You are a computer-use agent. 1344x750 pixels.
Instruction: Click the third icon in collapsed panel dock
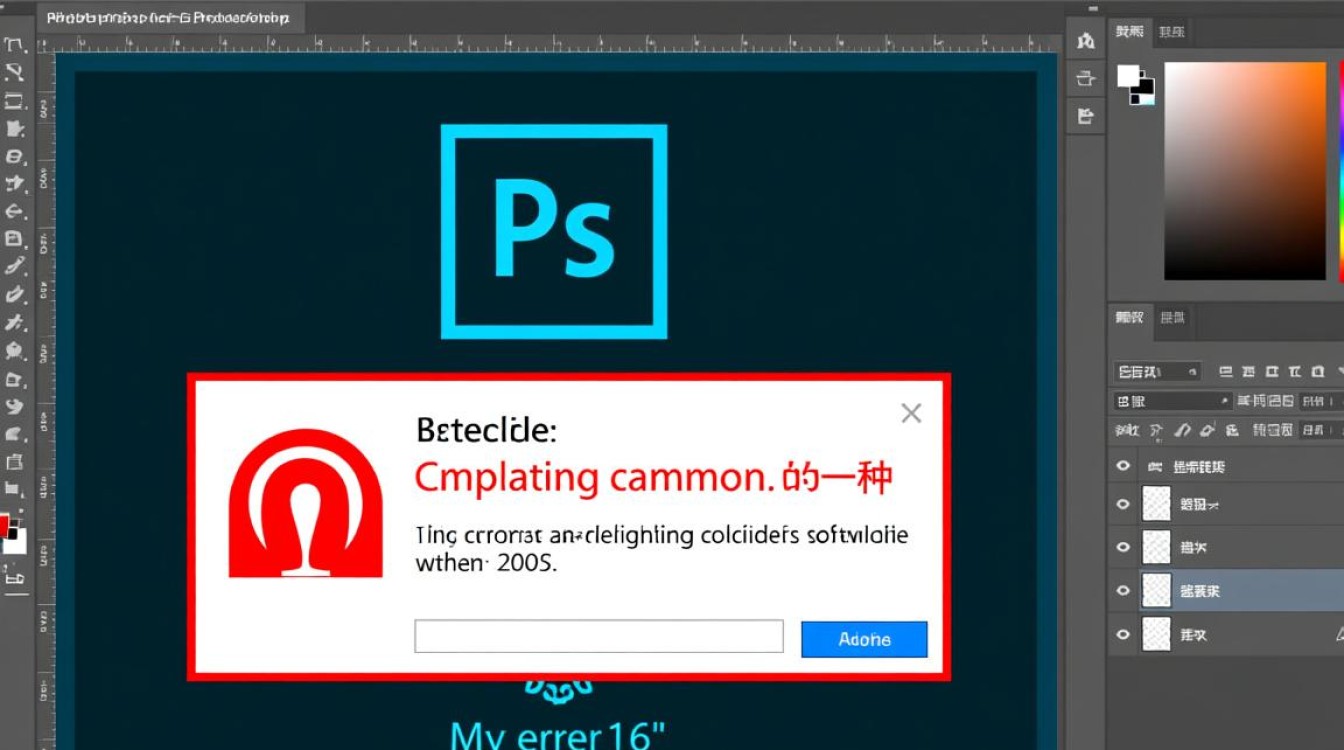click(x=1085, y=117)
